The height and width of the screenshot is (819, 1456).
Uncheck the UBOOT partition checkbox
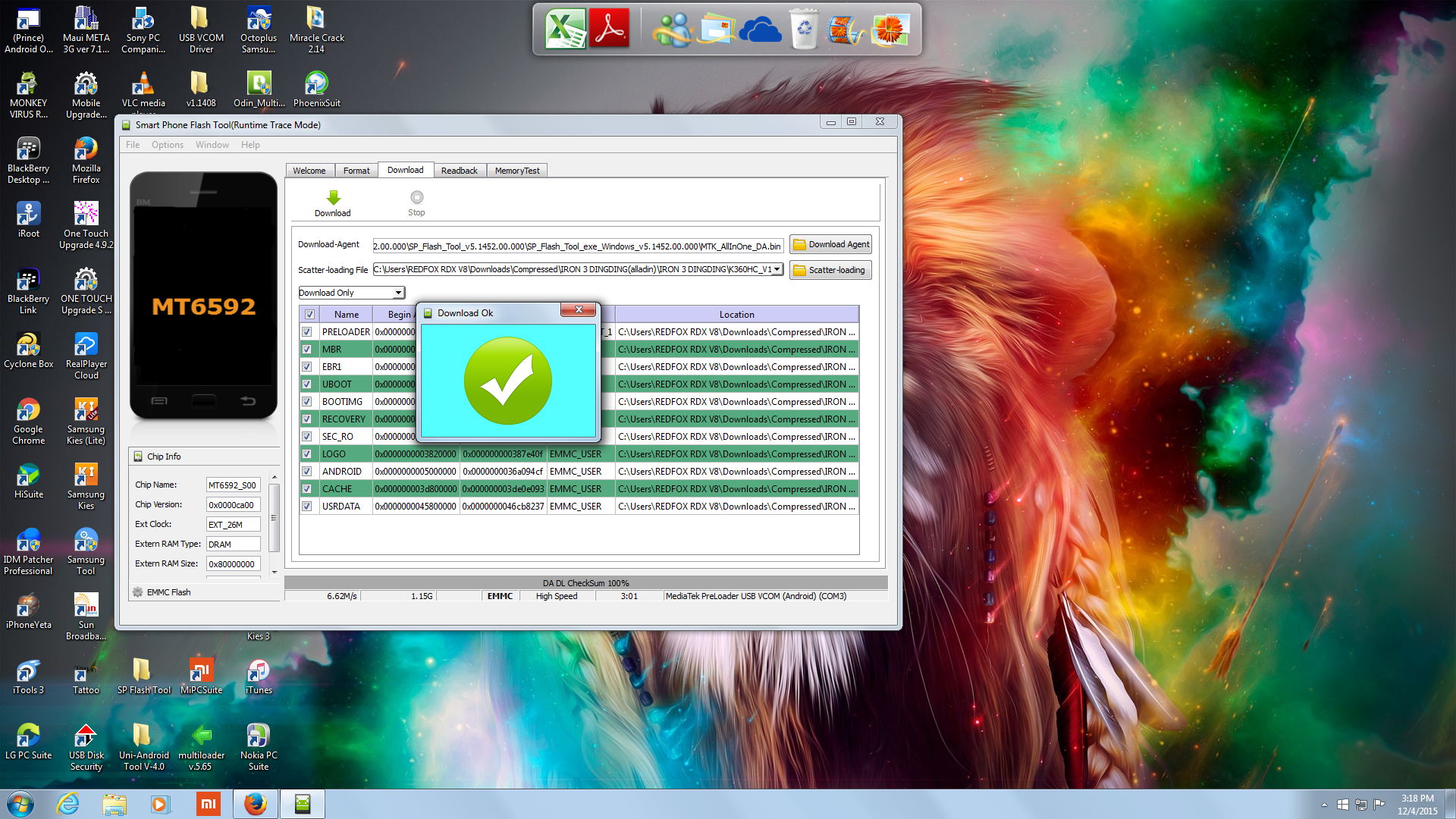[307, 384]
